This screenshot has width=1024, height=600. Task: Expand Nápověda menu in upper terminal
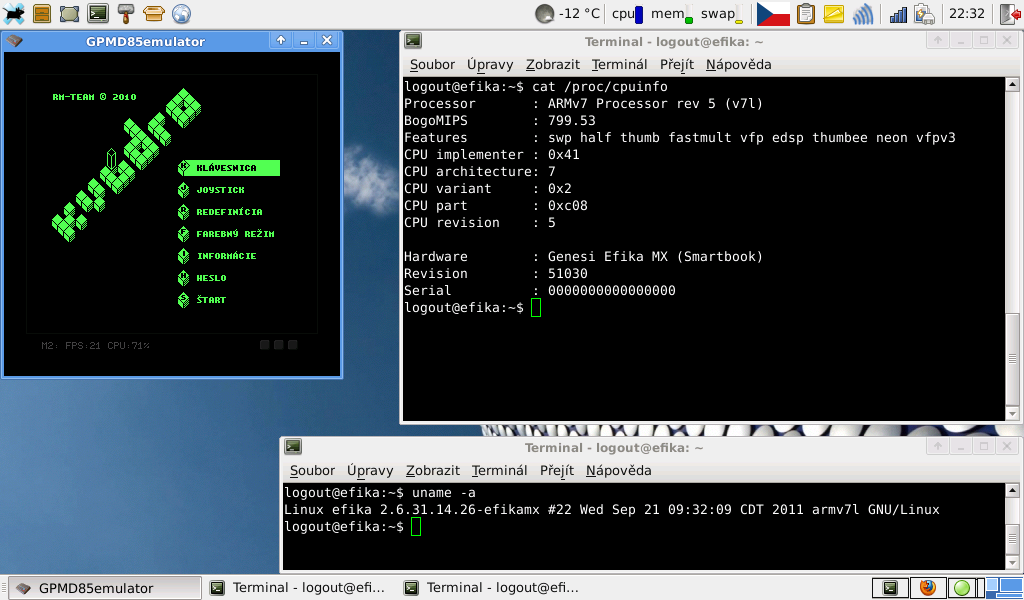[738, 64]
